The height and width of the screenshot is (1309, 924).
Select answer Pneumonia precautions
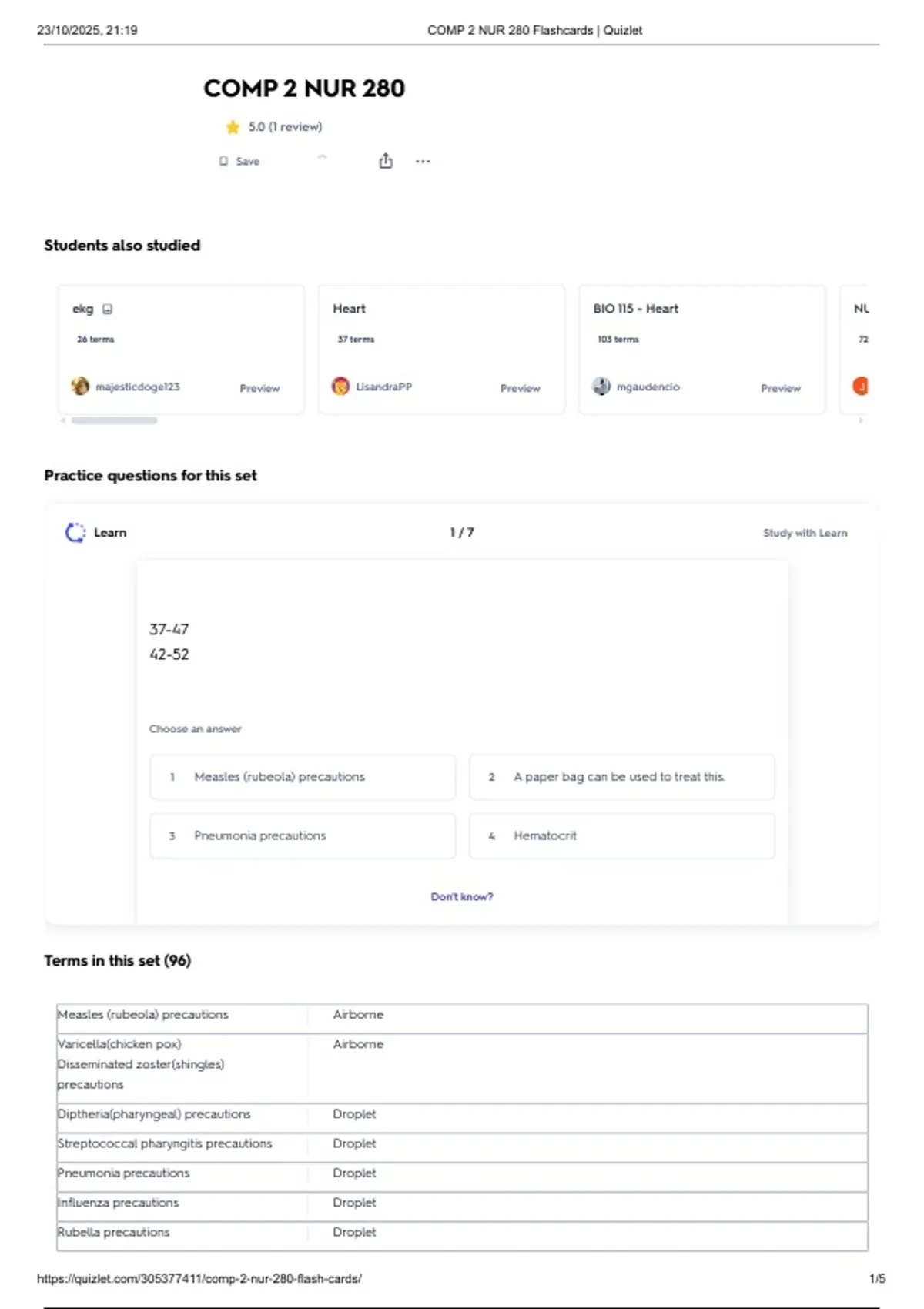(303, 836)
